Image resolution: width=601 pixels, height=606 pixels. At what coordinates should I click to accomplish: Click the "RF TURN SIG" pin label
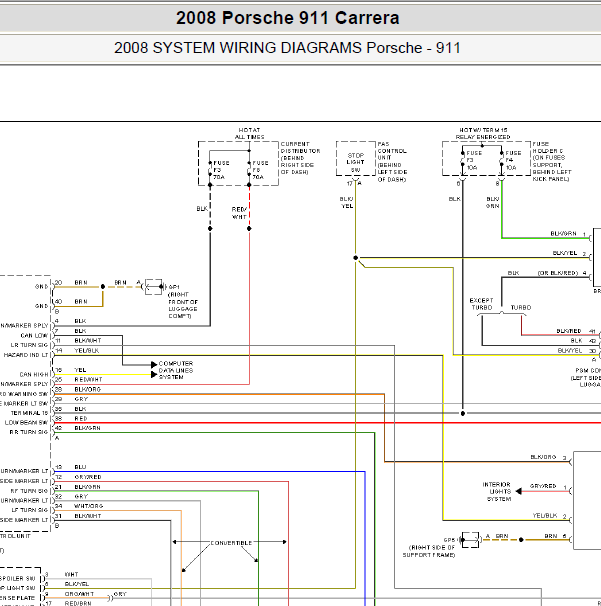click(x=29, y=491)
